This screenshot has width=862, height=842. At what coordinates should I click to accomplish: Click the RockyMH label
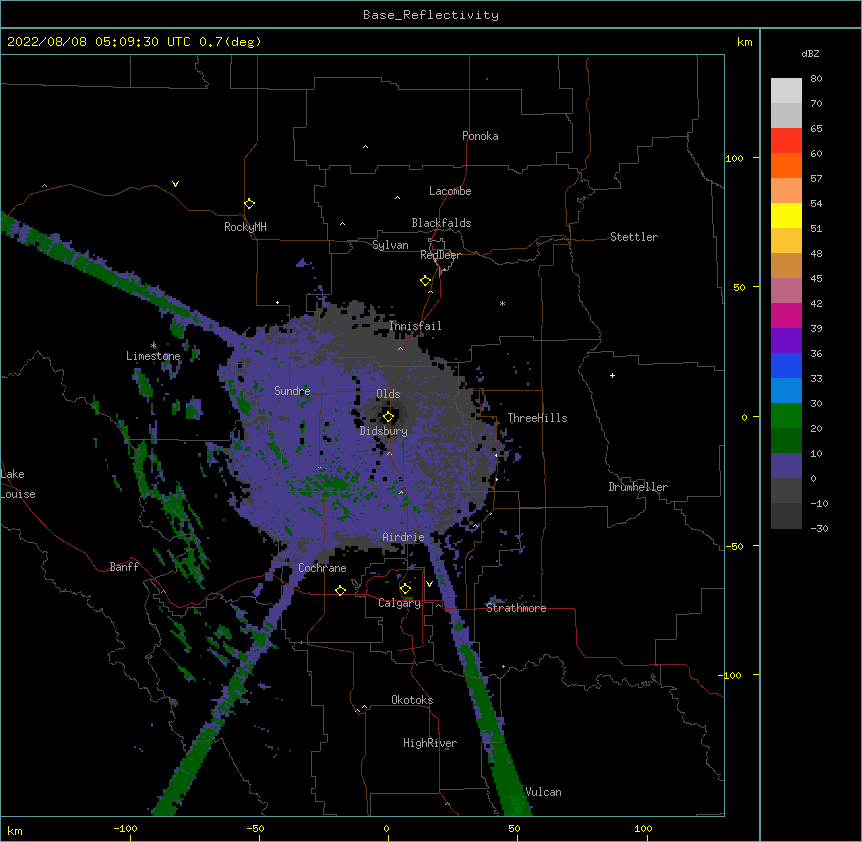[x=245, y=227]
